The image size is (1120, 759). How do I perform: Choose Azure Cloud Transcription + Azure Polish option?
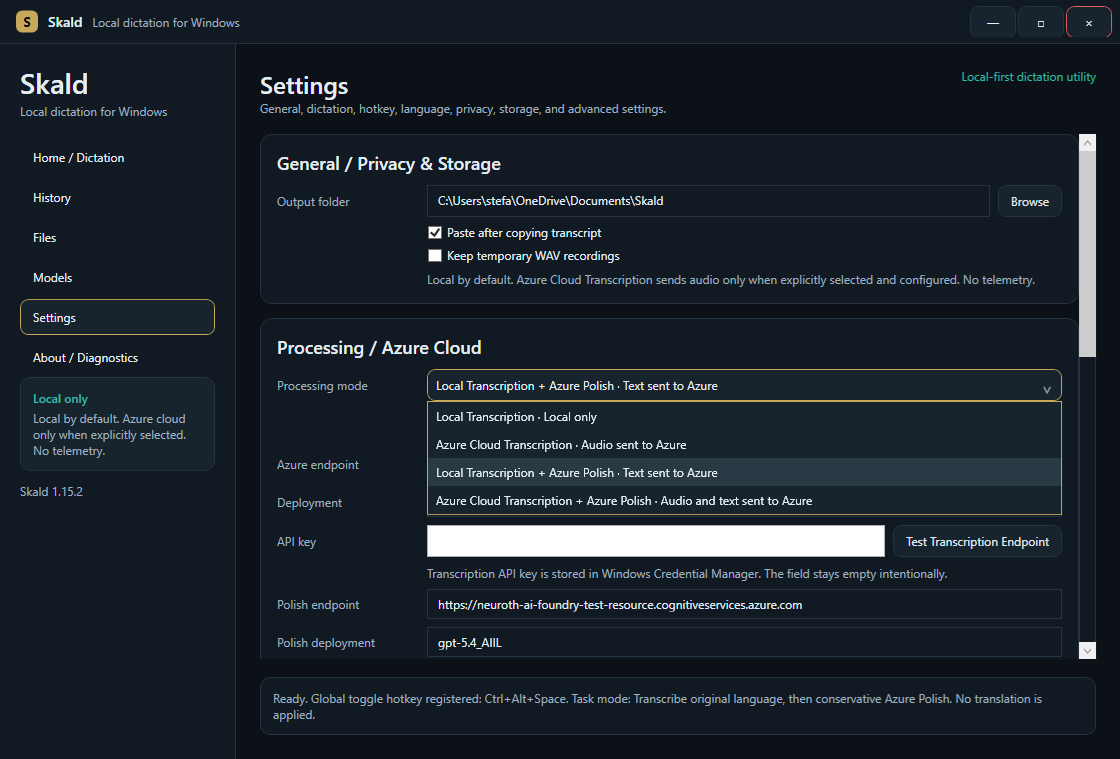(744, 501)
